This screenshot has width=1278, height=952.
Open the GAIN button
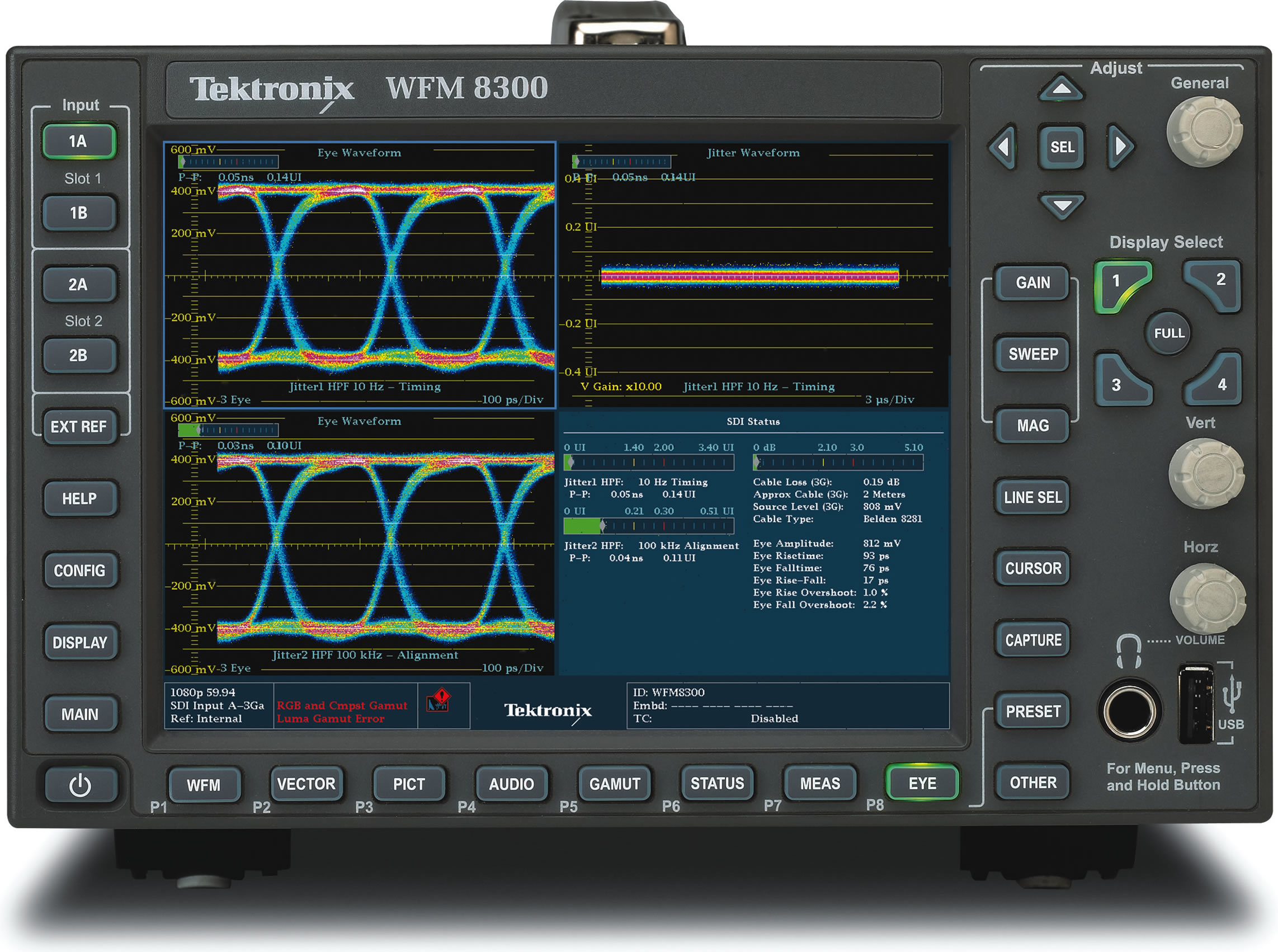1032,282
